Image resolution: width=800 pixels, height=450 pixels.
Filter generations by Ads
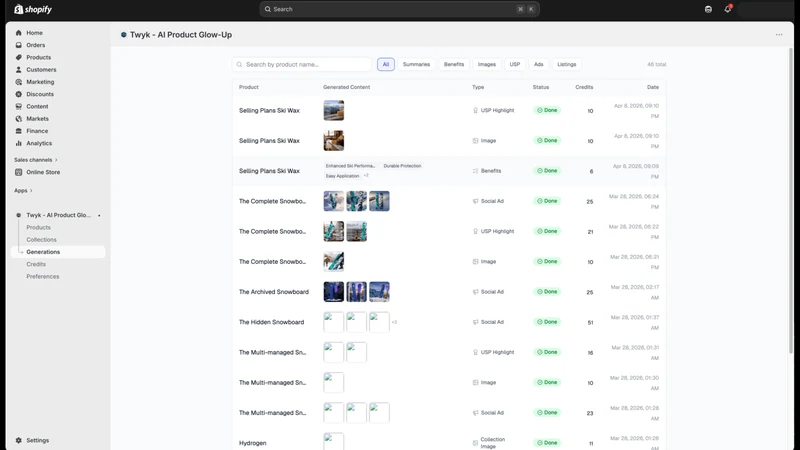click(539, 64)
